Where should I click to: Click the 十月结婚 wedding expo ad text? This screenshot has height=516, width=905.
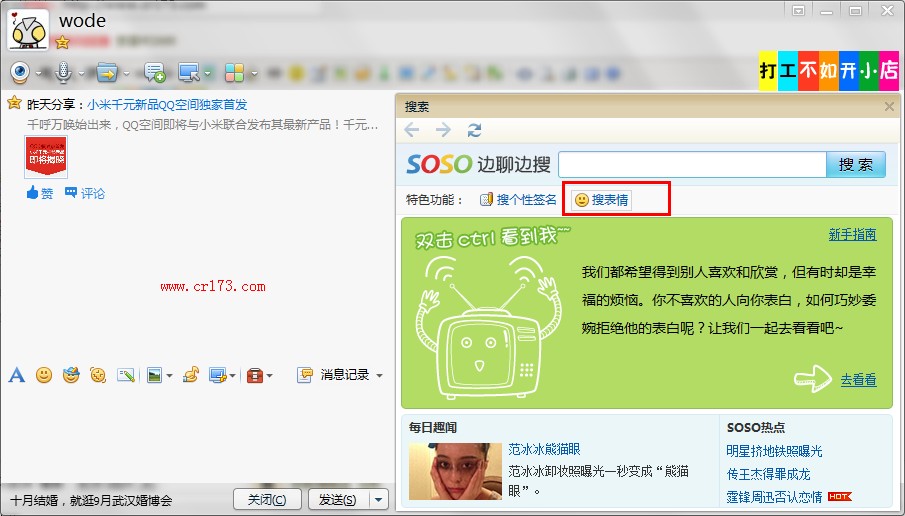[x=91, y=500]
